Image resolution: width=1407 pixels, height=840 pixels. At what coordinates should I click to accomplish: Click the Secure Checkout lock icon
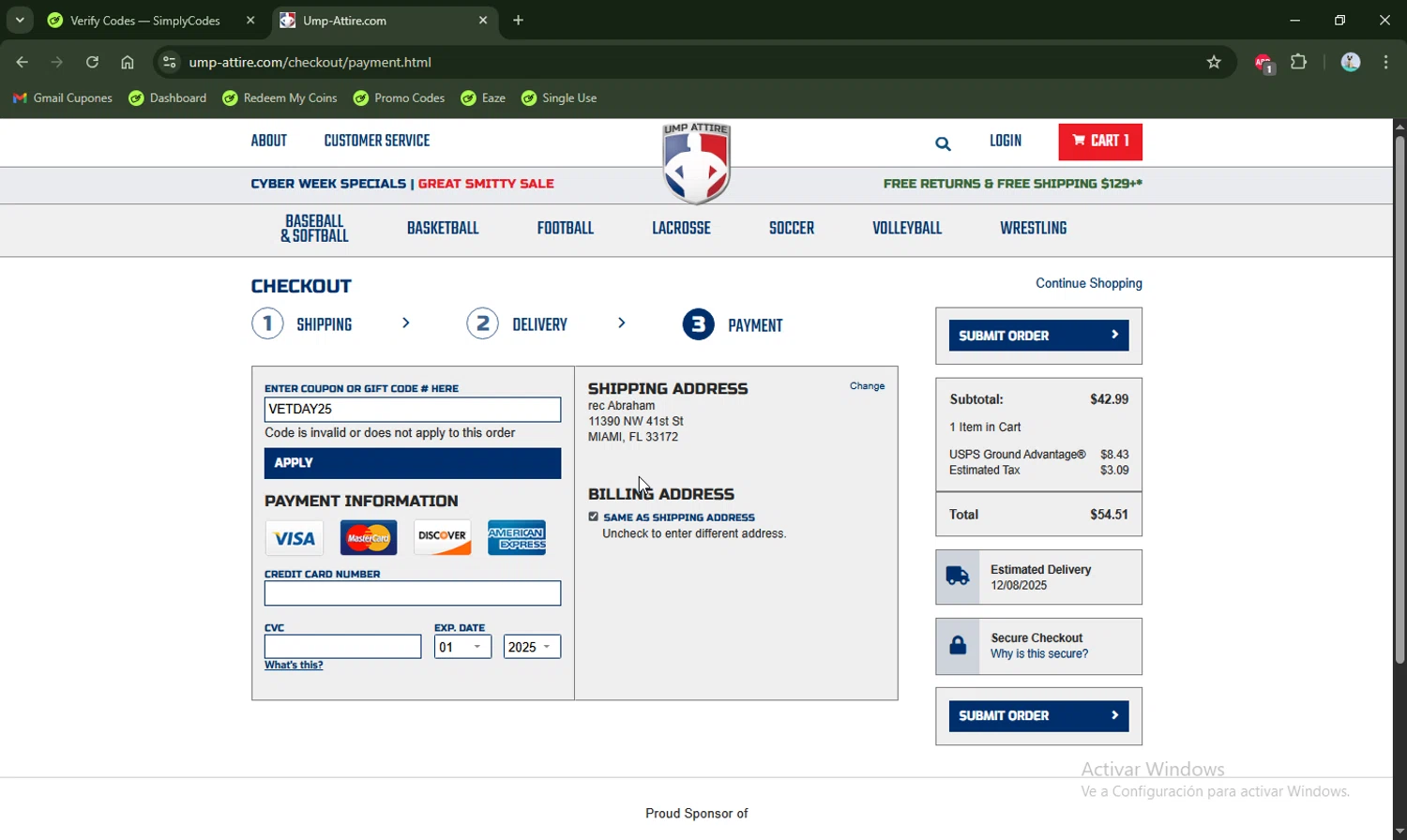click(x=958, y=645)
